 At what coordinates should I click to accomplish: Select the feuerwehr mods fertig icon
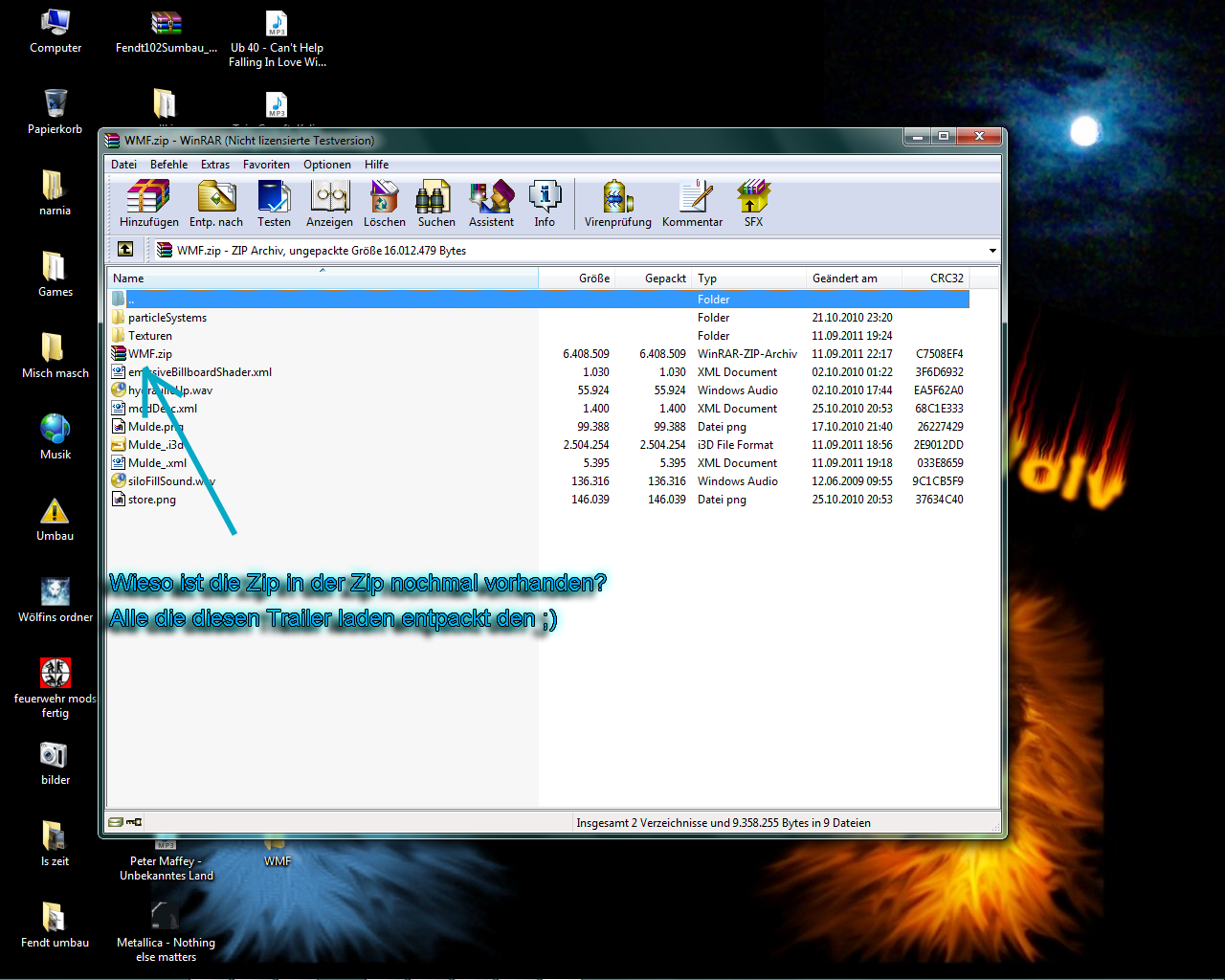coord(56,688)
